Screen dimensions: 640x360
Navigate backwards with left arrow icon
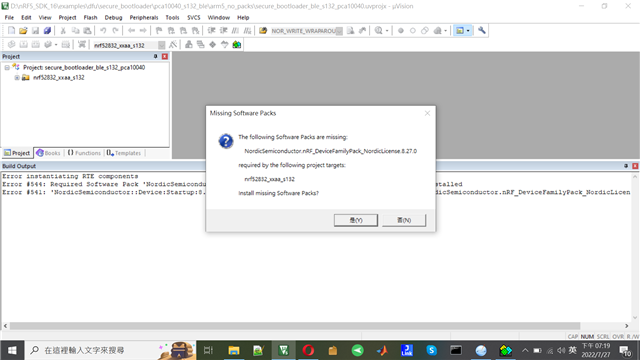[131, 31]
